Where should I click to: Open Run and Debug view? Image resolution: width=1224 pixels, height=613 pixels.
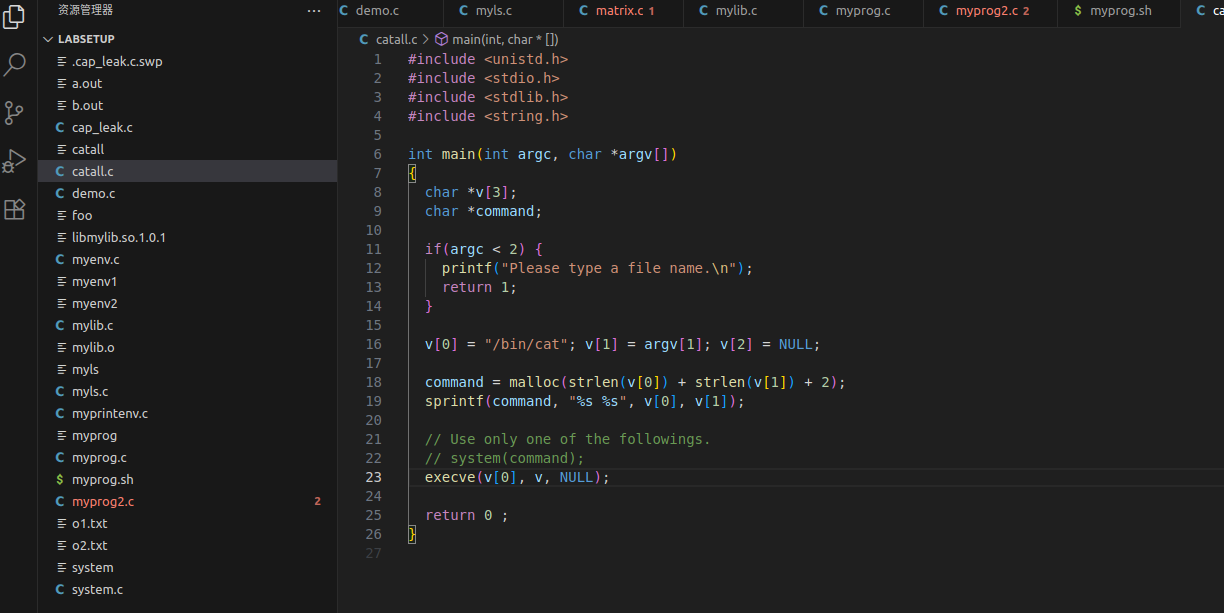tap(15, 161)
